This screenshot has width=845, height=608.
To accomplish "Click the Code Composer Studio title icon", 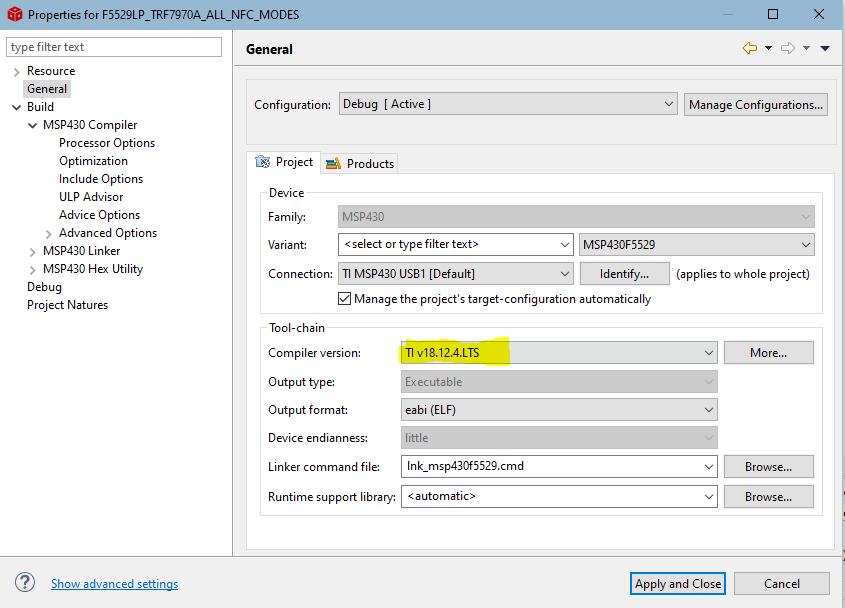I will point(14,14).
